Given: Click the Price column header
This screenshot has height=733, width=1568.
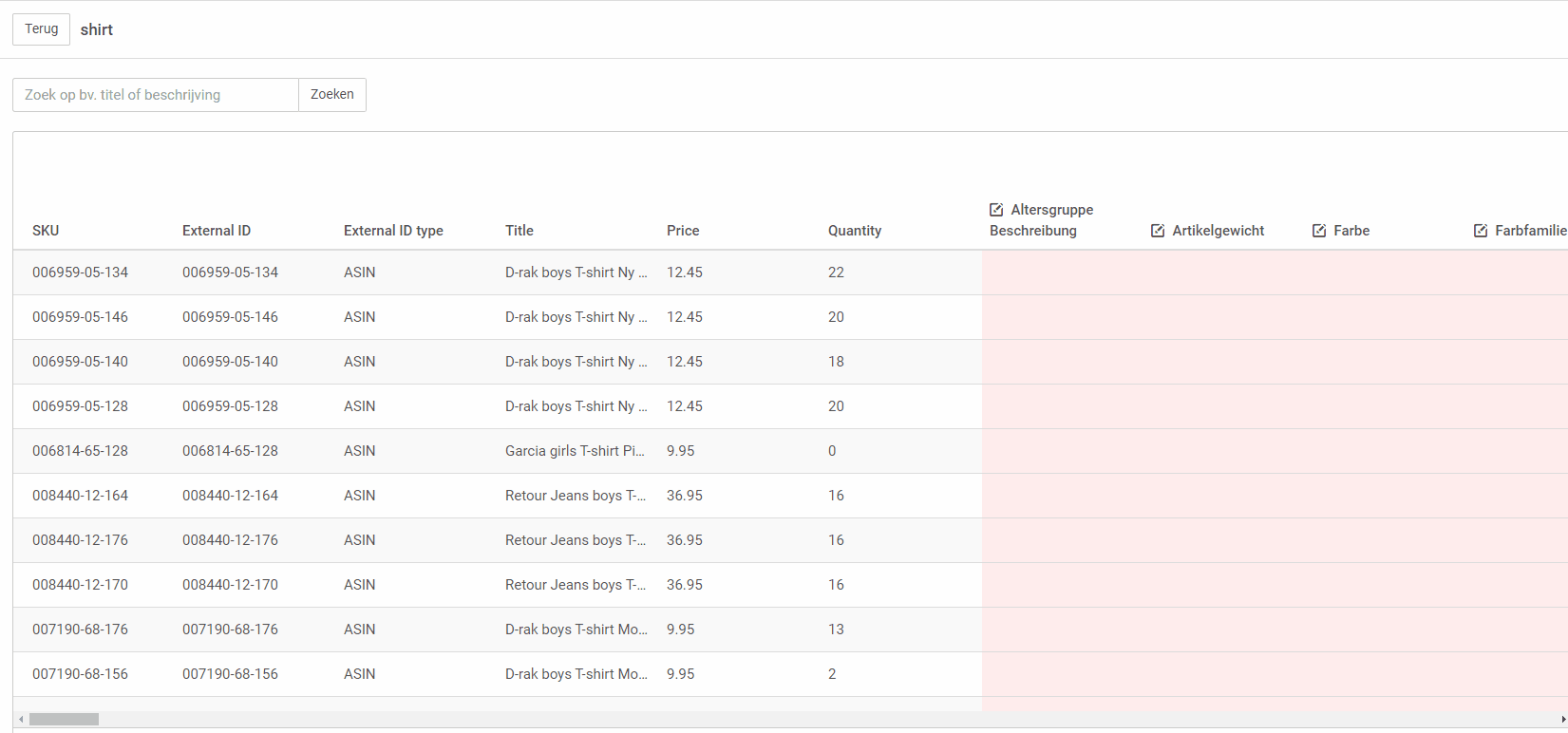Looking at the screenshot, I should click(683, 231).
